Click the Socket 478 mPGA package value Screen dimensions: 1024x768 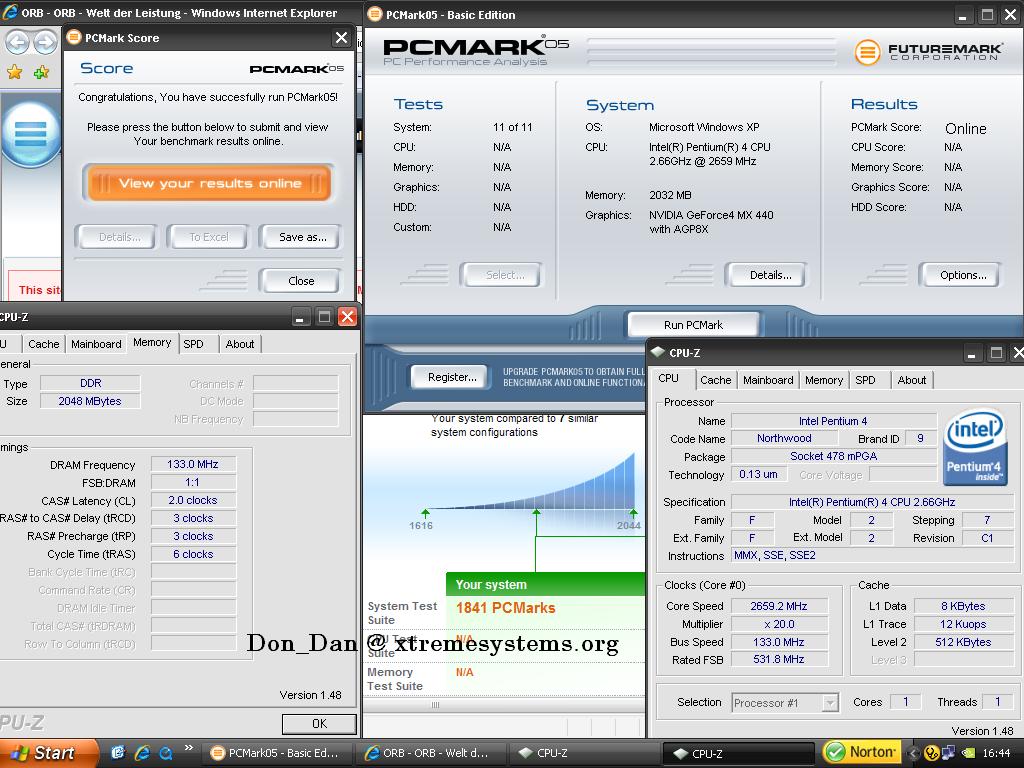click(833, 456)
